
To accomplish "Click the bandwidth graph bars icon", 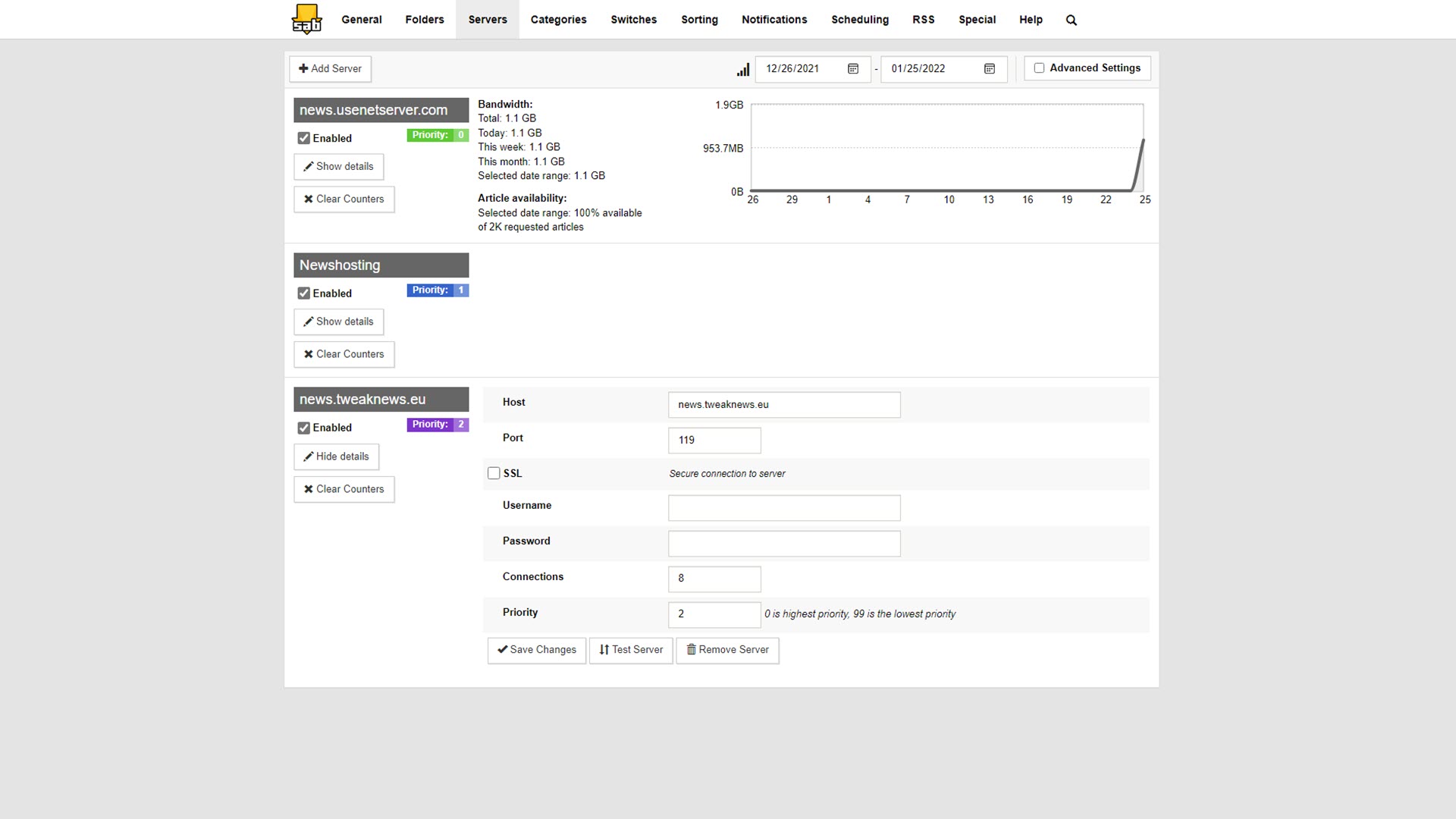I will coord(743,69).
